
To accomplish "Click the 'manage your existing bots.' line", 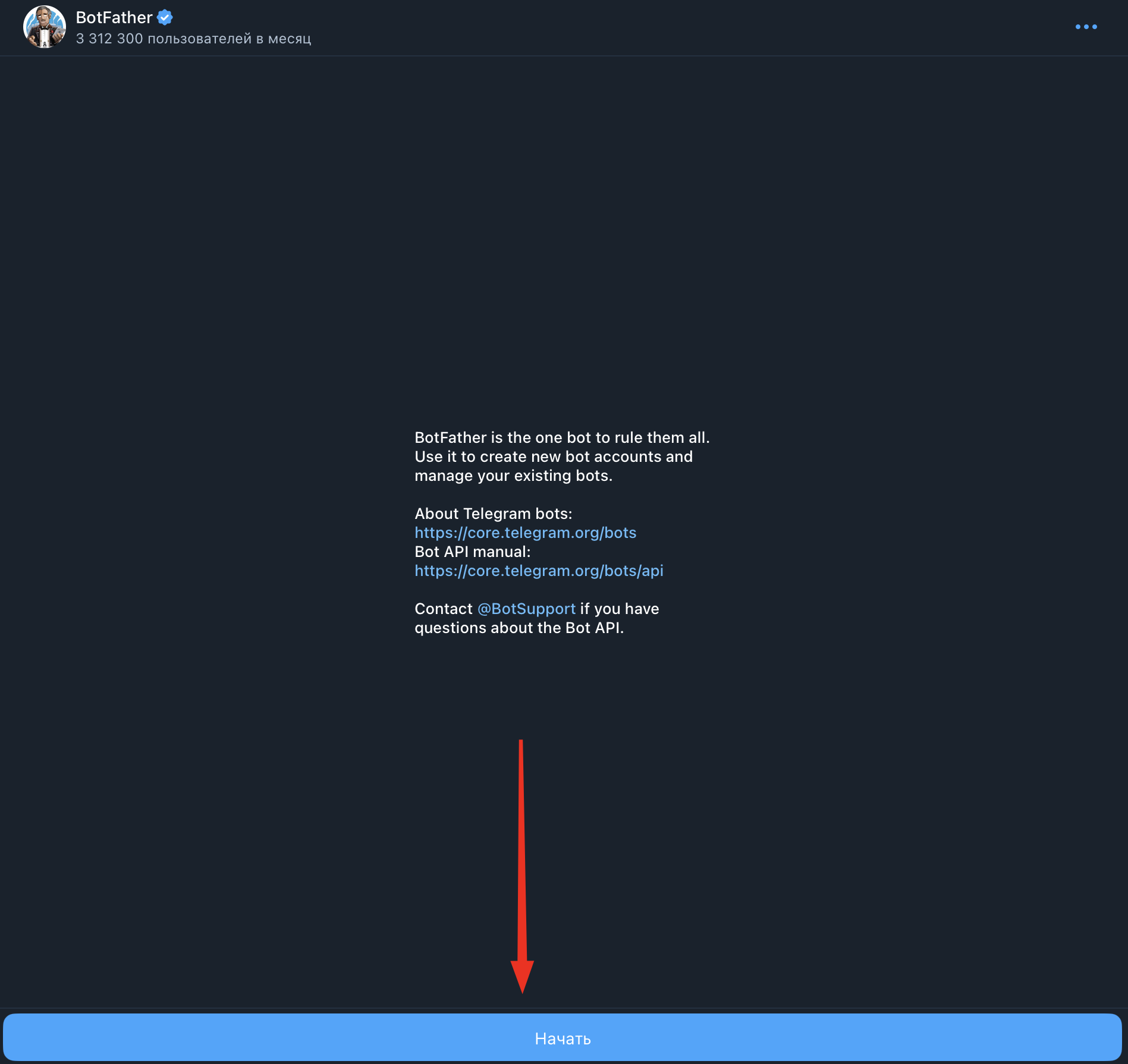I will tap(513, 476).
